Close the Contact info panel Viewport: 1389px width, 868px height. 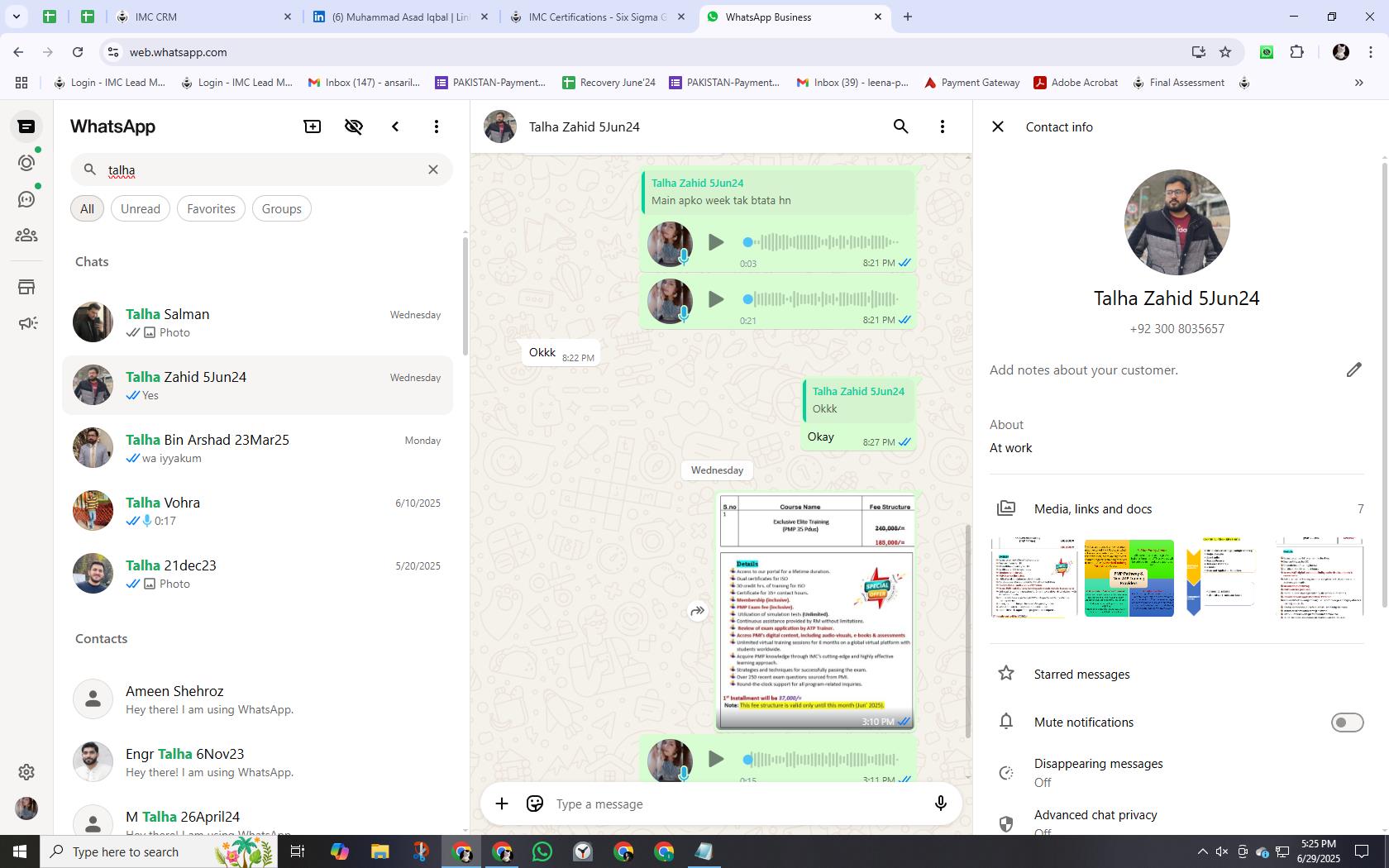click(x=998, y=126)
